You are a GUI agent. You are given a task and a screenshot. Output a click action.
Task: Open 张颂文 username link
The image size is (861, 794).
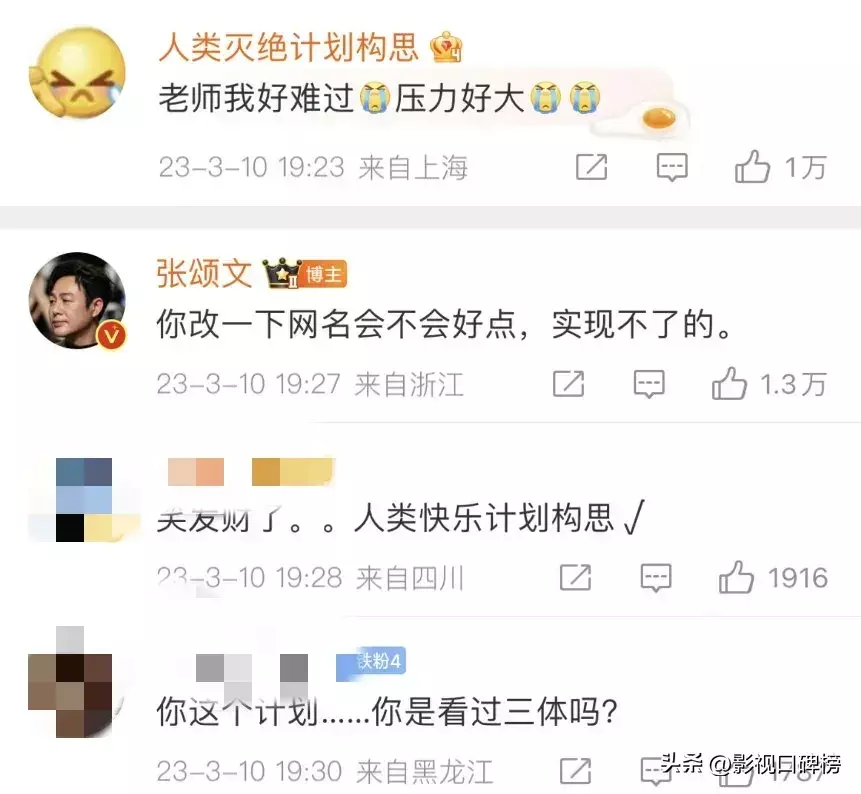tap(204, 273)
